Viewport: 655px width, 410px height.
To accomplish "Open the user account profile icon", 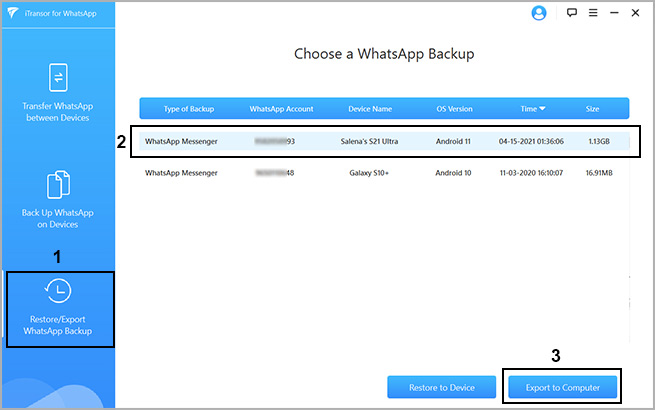I will [540, 13].
